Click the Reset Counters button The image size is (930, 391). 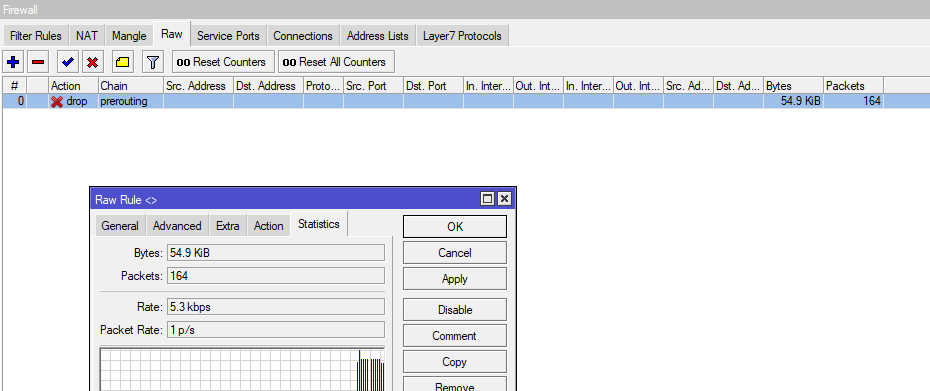click(223, 62)
